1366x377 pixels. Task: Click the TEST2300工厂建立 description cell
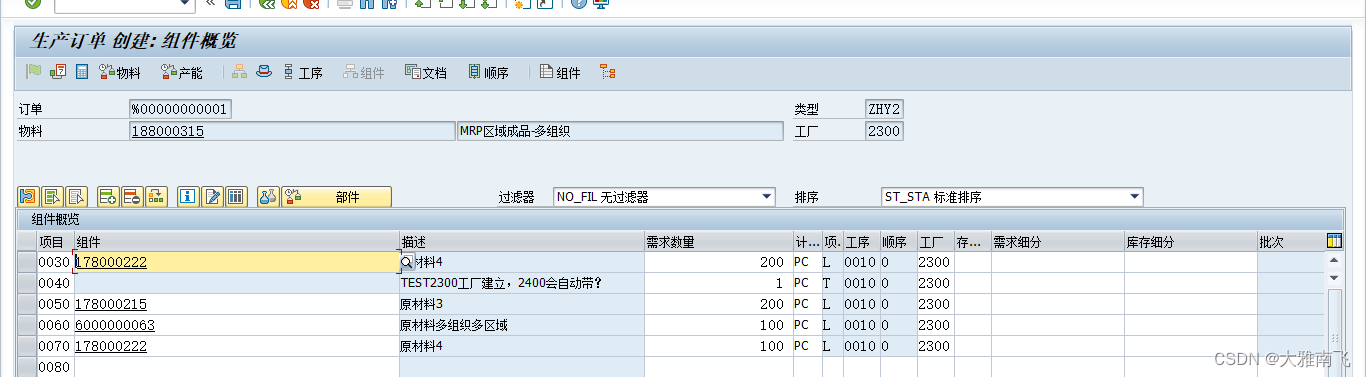(x=522, y=283)
